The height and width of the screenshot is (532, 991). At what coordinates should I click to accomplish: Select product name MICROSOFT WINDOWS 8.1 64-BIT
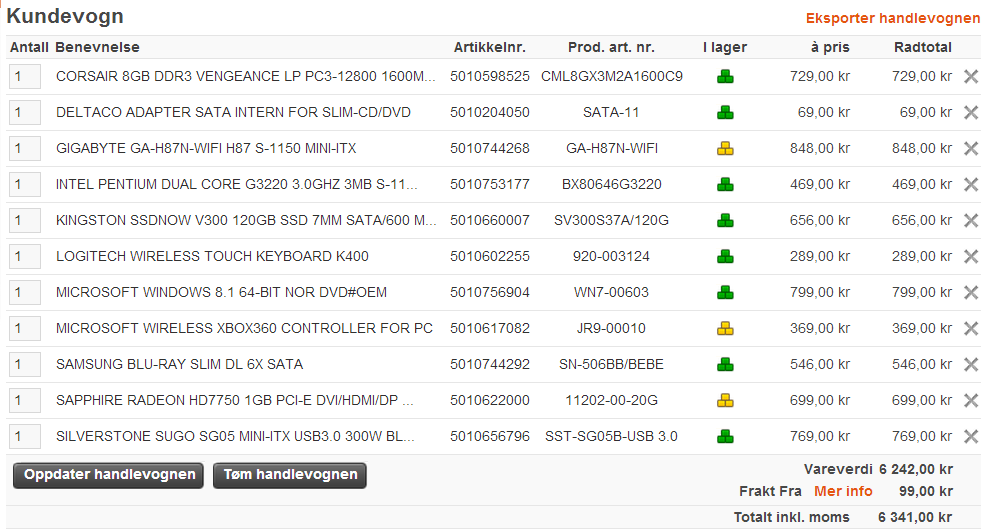(221, 293)
